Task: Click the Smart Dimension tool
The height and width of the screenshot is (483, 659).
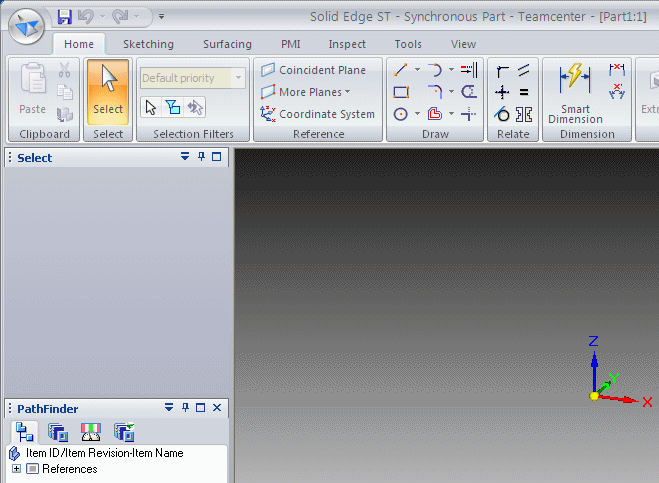Action: [575, 94]
